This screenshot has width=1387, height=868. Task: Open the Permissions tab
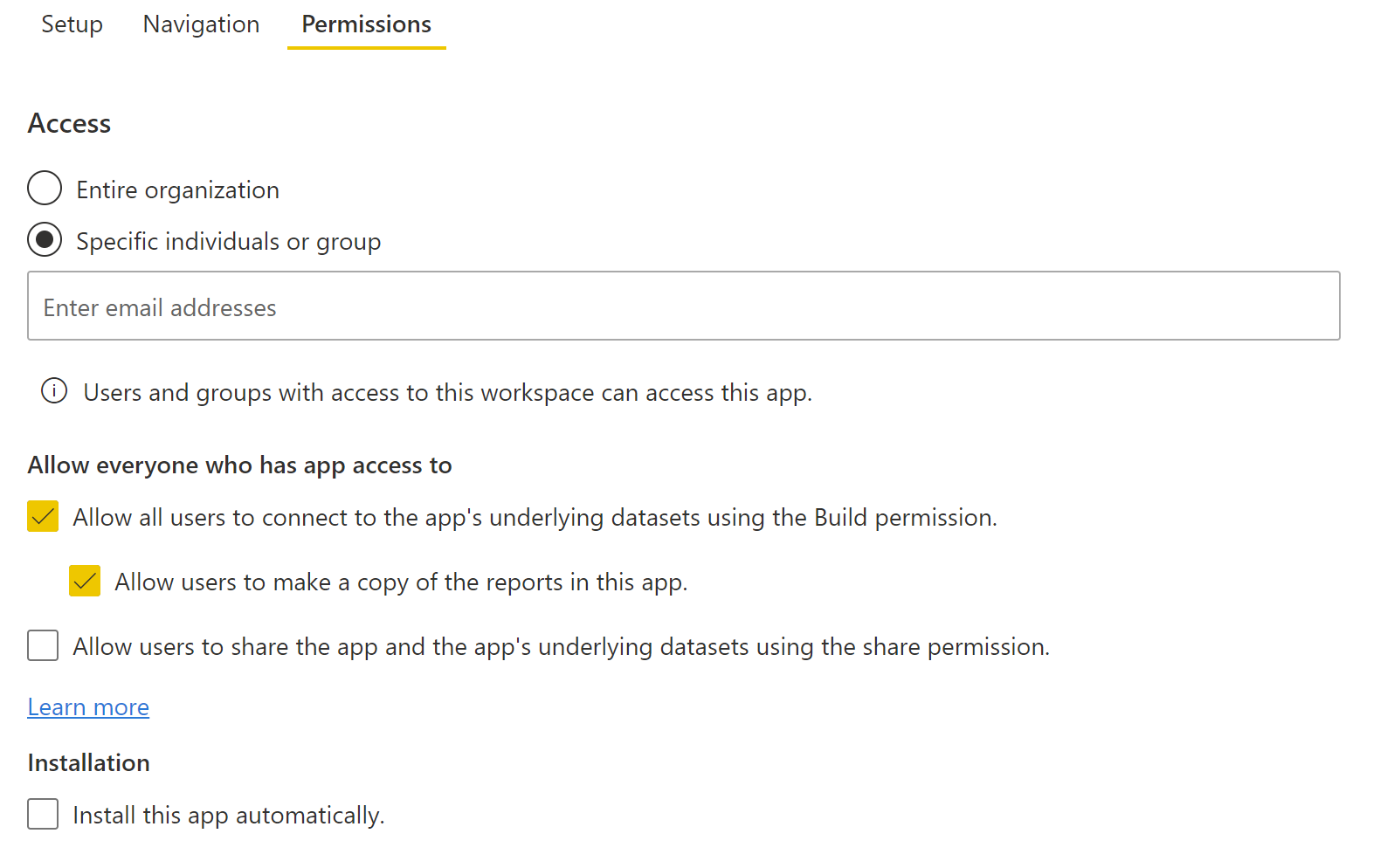point(366,24)
